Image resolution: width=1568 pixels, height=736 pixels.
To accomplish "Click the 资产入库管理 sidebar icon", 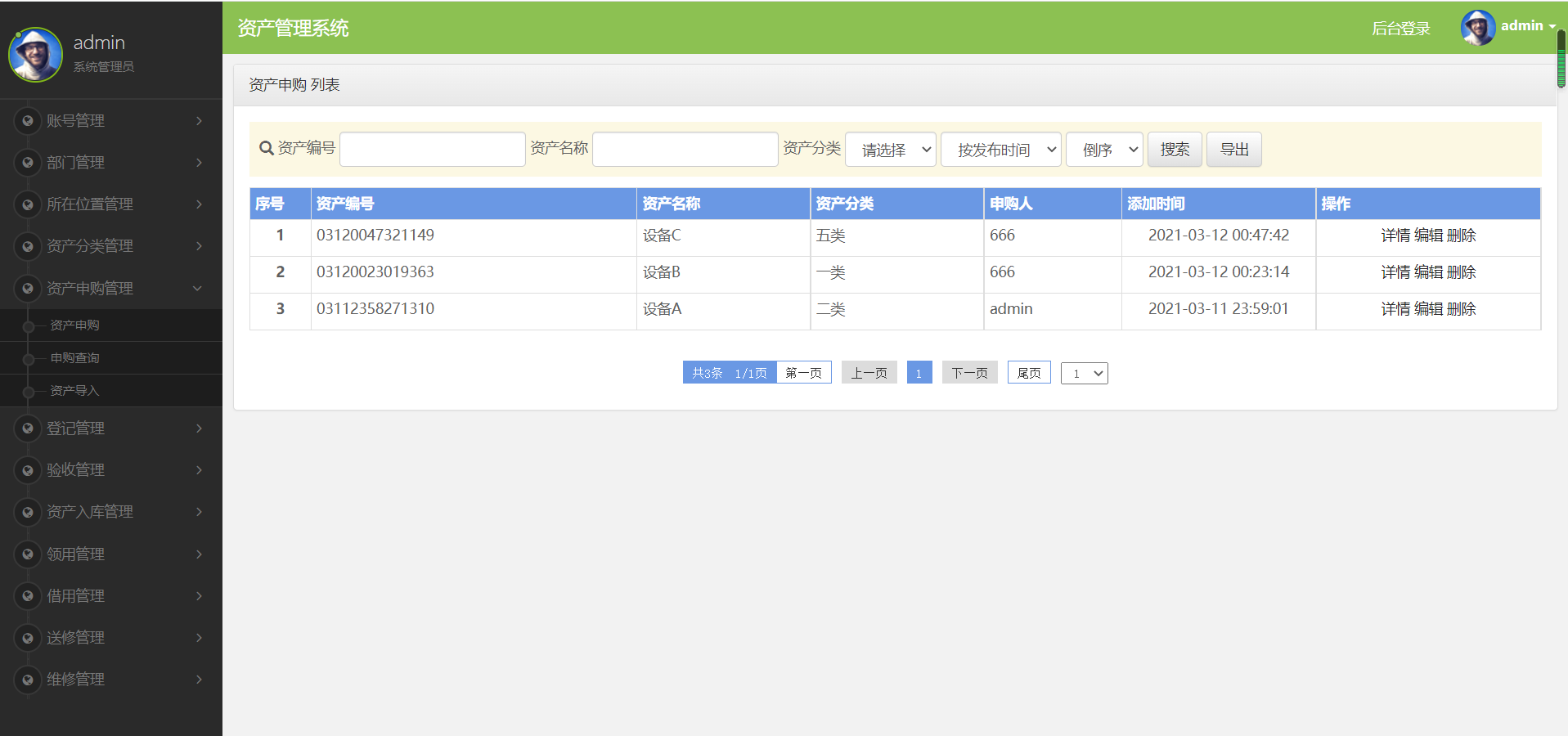I will pyautogui.click(x=28, y=512).
